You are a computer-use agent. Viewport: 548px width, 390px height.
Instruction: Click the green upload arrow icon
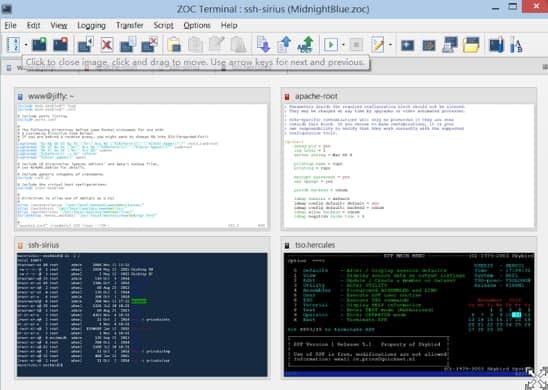tap(305, 44)
